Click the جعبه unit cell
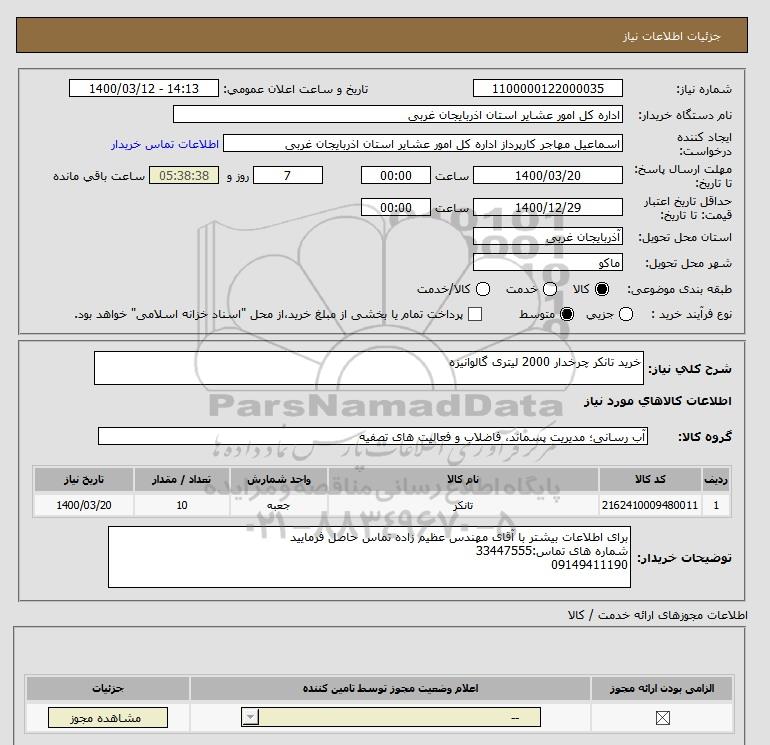The height and width of the screenshot is (745, 770). click(x=278, y=505)
